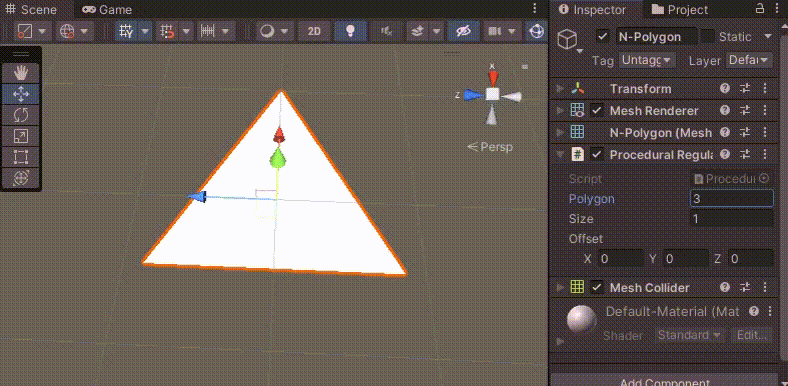Open Mesh Filter help icon

click(725, 133)
